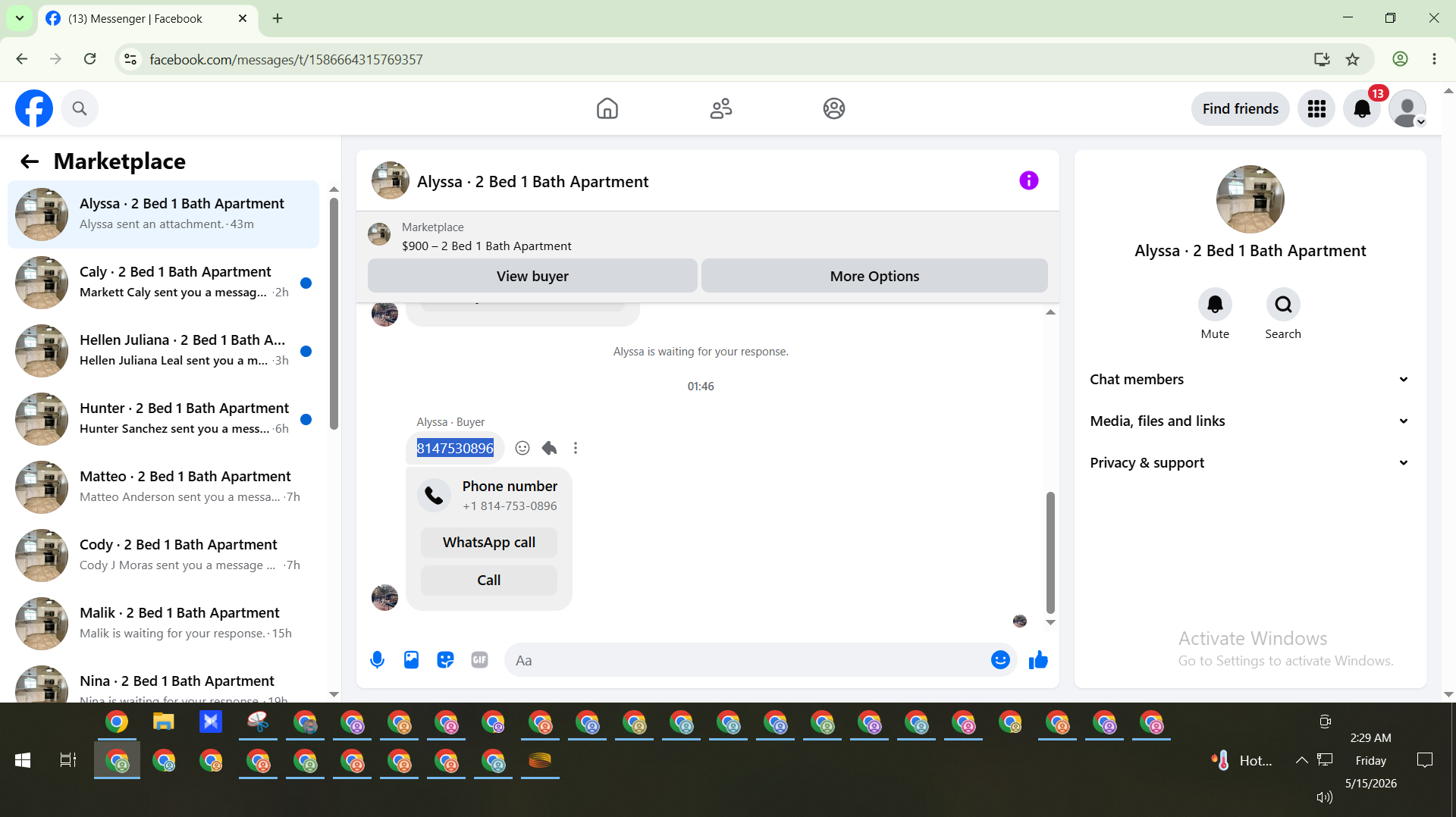Open File Explorer from the taskbar

tap(164, 722)
